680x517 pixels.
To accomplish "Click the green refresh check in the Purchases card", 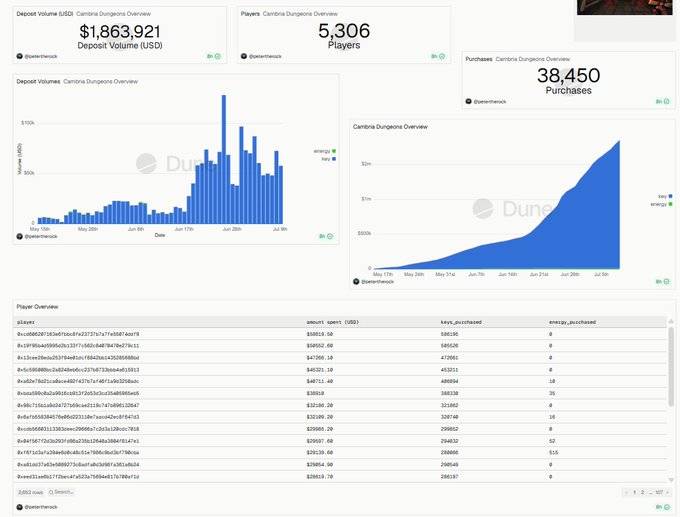I will pos(667,101).
